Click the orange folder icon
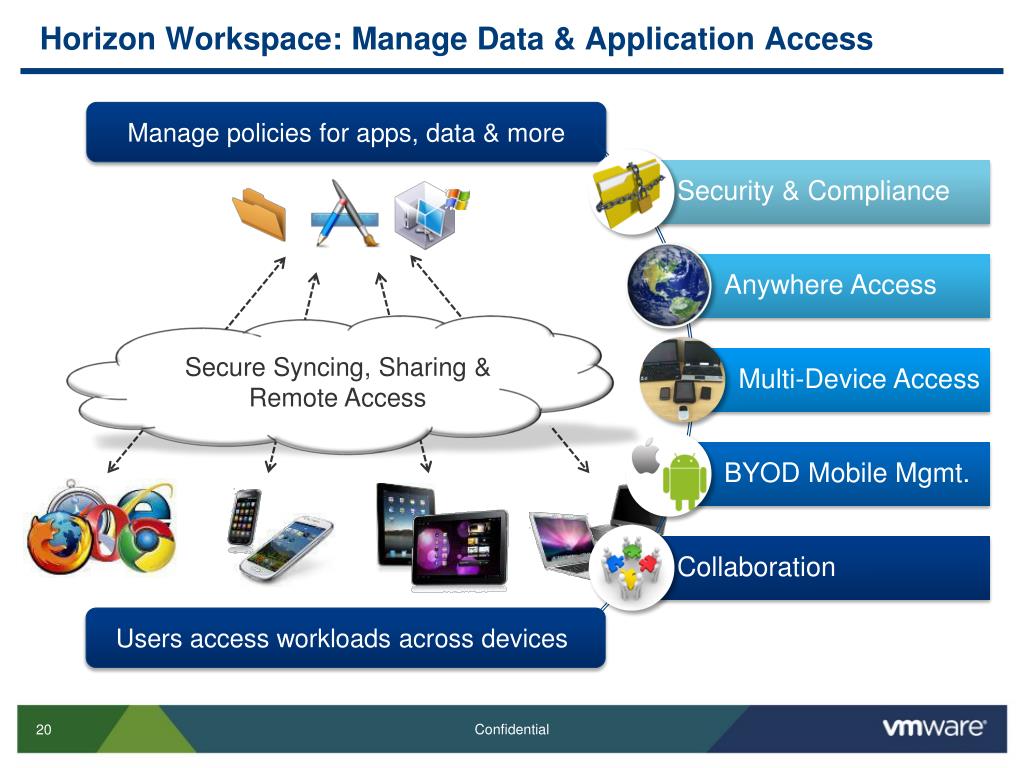The height and width of the screenshot is (768, 1024). (260, 214)
